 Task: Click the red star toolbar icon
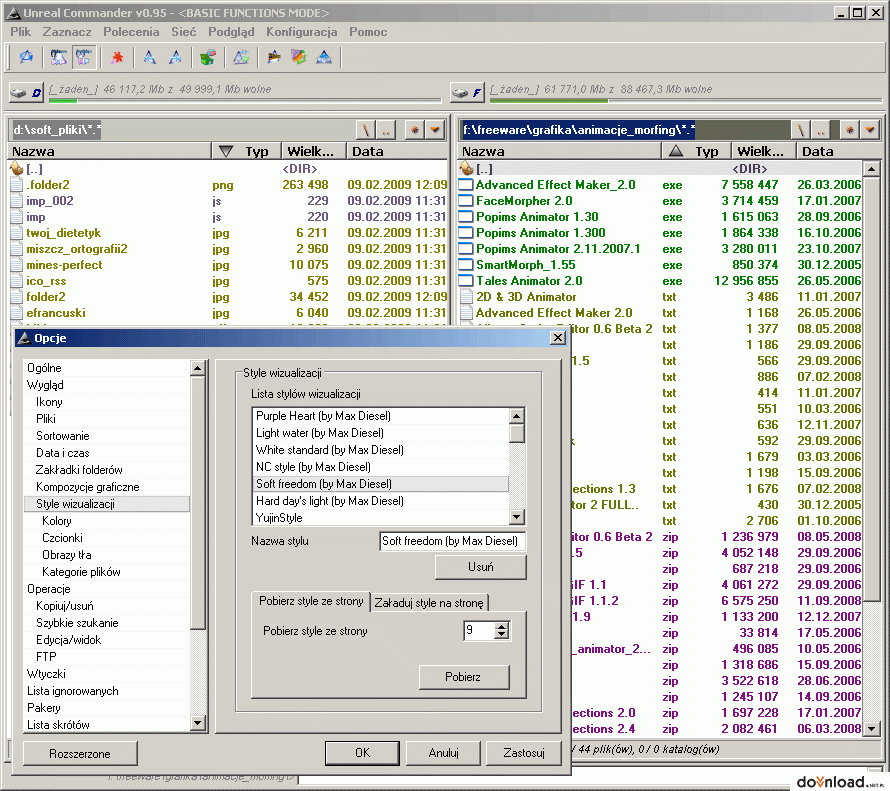117,57
